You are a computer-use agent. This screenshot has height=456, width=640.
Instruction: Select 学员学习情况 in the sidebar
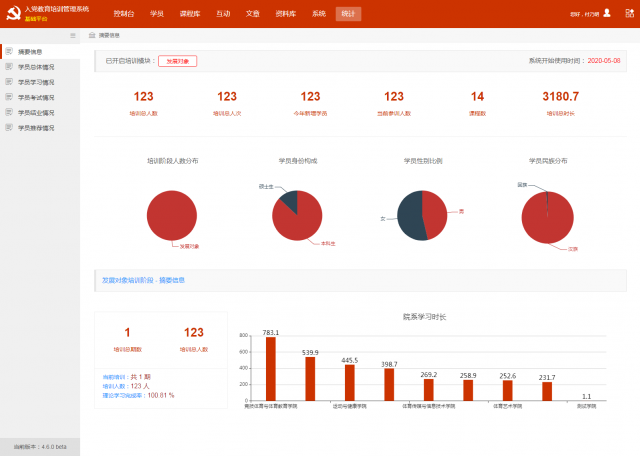click(36, 82)
